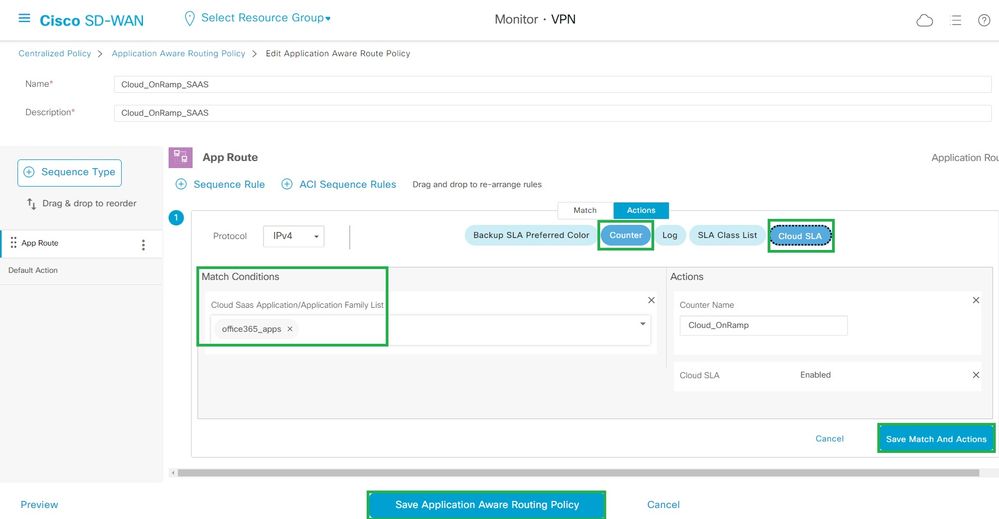Go to Centralized Policy breadcrumb
The height and width of the screenshot is (519, 999).
[x=55, y=53]
